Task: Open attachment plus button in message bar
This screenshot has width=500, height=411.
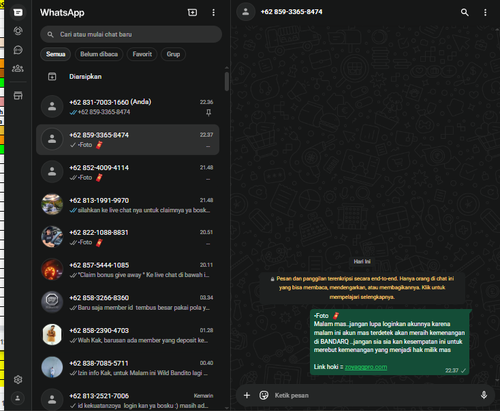Action: [247, 395]
